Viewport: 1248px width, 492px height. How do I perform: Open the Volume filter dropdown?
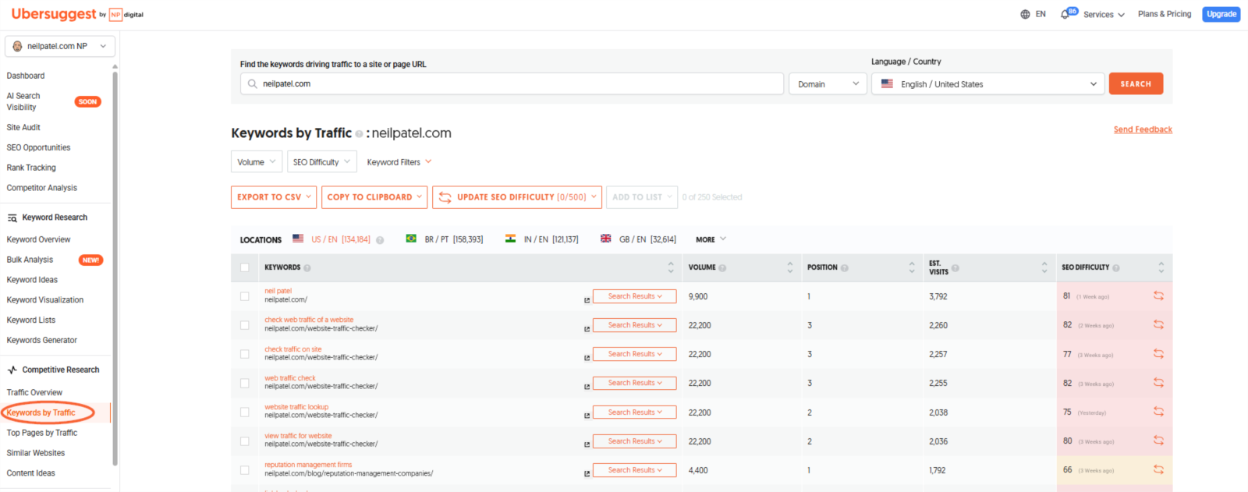[256, 161]
